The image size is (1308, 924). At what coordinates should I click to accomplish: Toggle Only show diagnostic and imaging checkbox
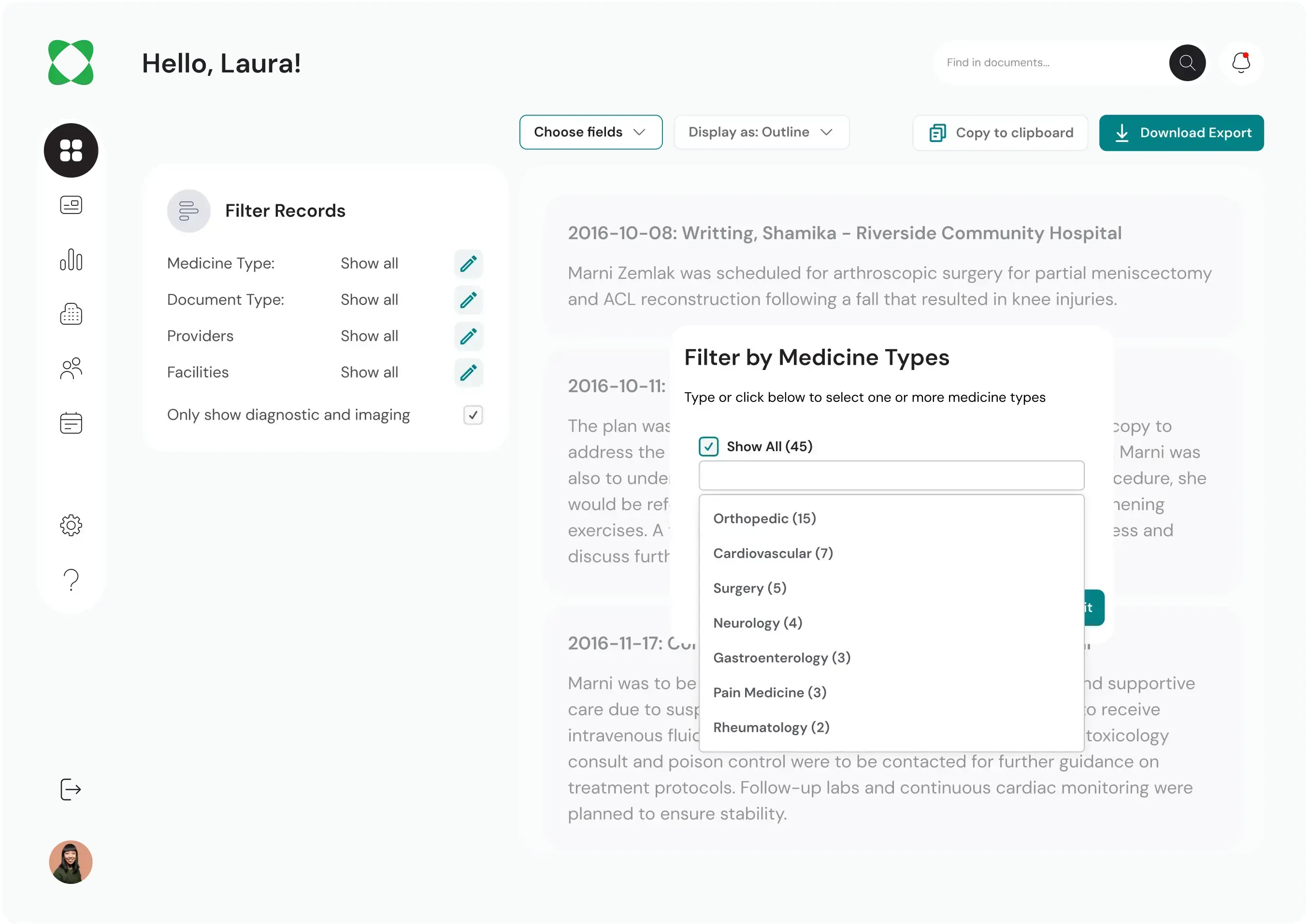coord(473,415)
